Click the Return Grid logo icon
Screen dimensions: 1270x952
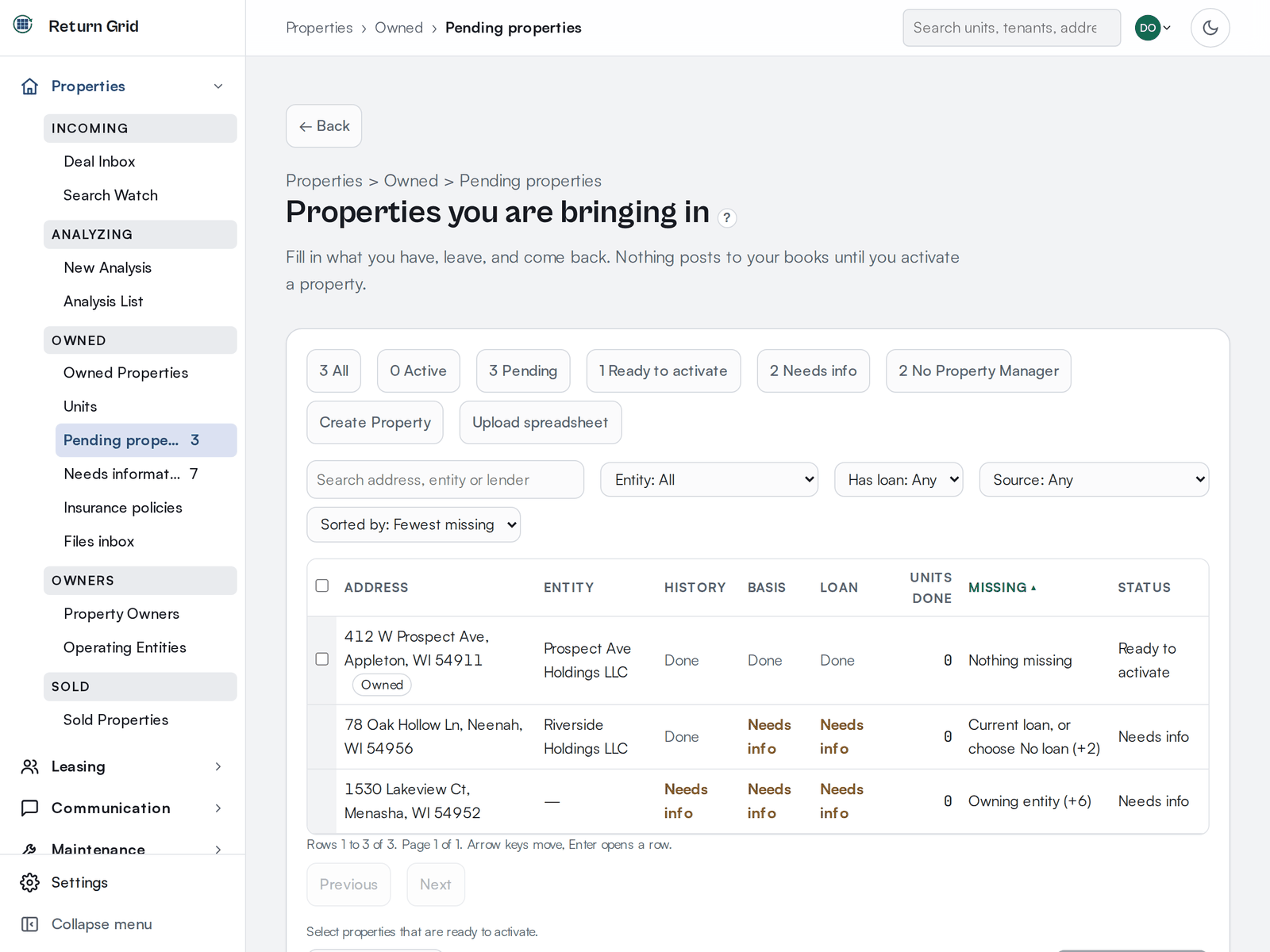pos(23,25)
